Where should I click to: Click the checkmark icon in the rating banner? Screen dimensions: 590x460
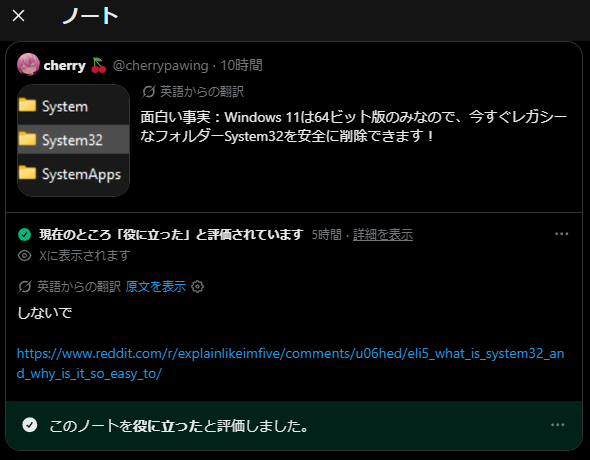30,425
